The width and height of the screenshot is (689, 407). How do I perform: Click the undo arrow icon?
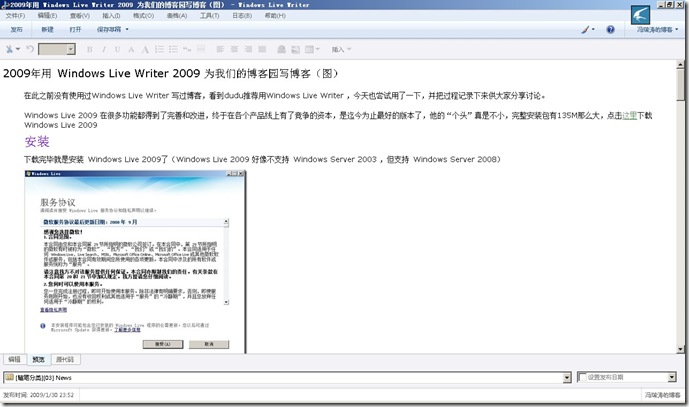30,49
